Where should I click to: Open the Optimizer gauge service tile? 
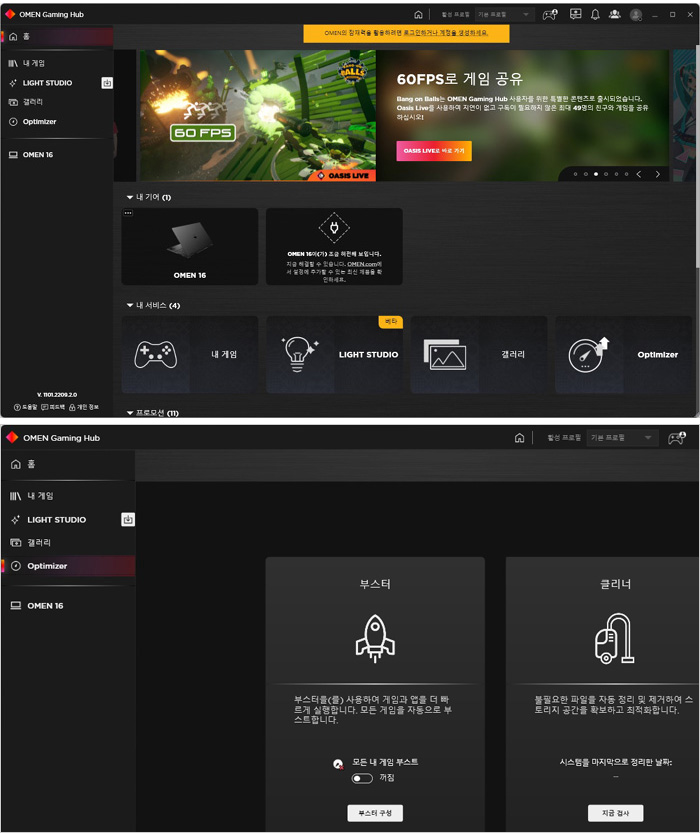[623, 355]
